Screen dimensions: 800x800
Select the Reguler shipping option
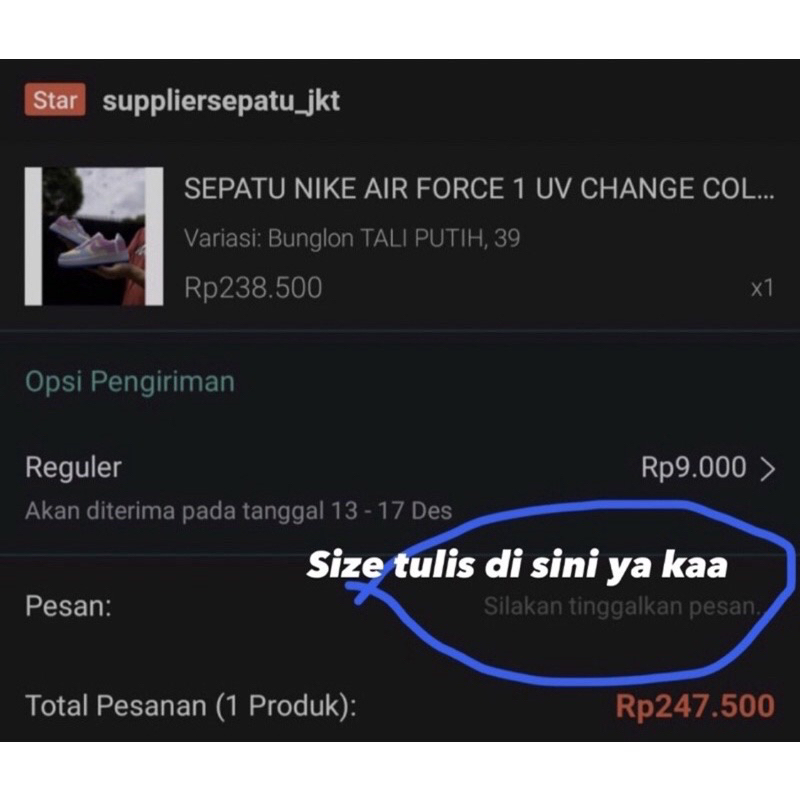click(73, 467)
